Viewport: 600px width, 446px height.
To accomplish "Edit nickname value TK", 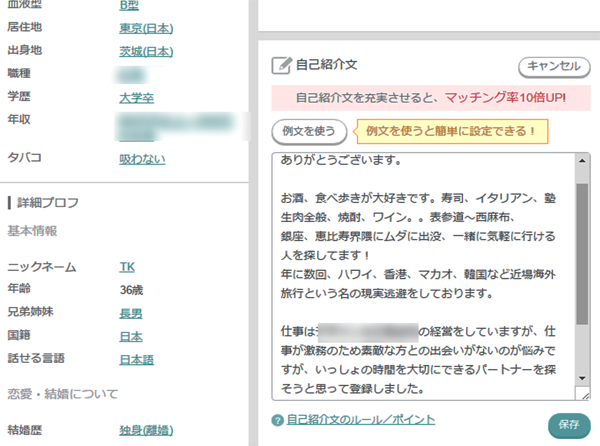I will coord(127,267).
